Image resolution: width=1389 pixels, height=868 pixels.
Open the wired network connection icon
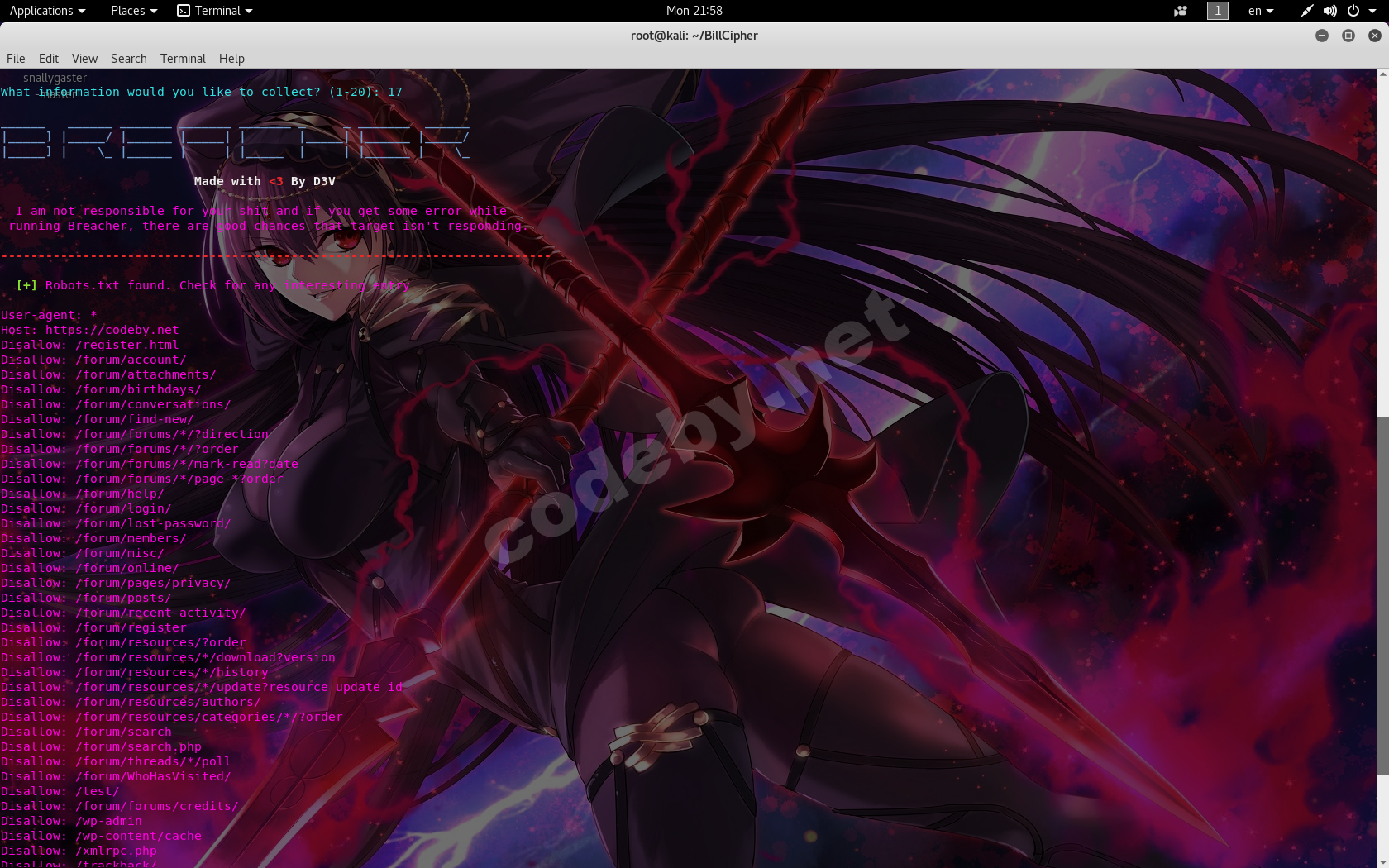pyautogui.click(x=1306, y=11)
